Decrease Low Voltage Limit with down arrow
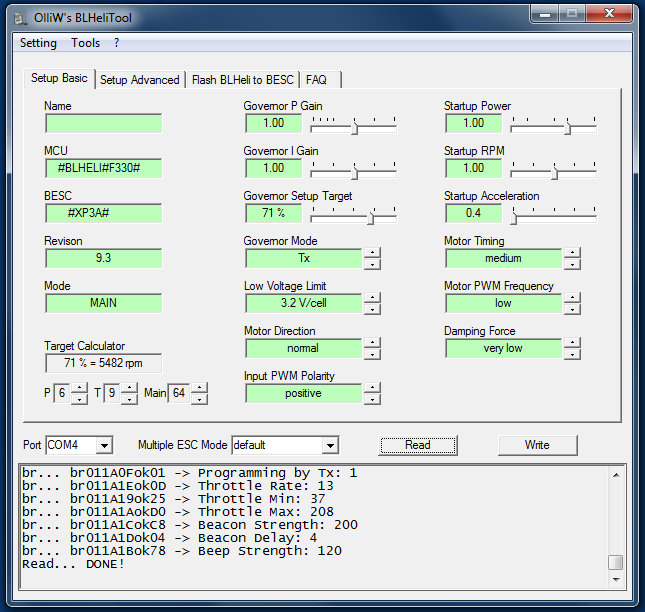 [372, 309]
